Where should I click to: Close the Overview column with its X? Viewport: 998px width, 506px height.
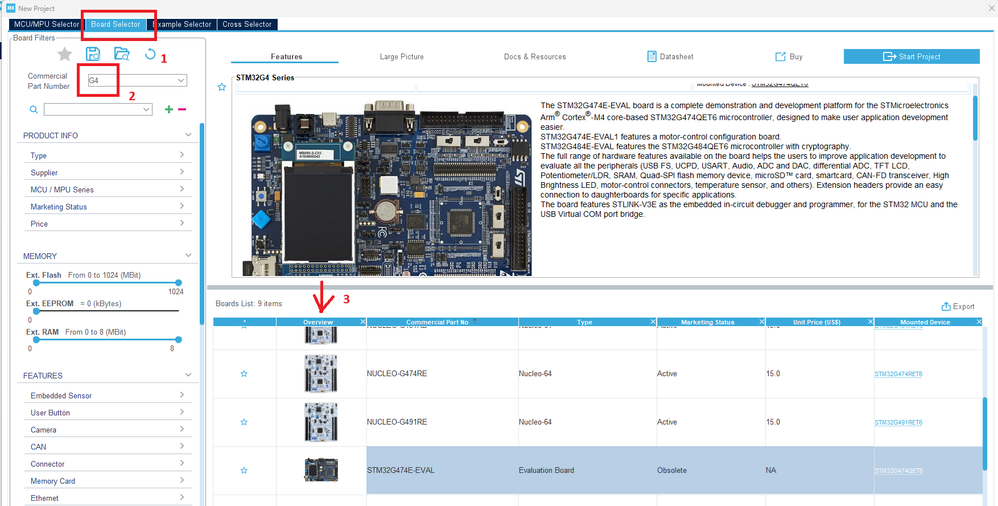[x=363, y=322]
